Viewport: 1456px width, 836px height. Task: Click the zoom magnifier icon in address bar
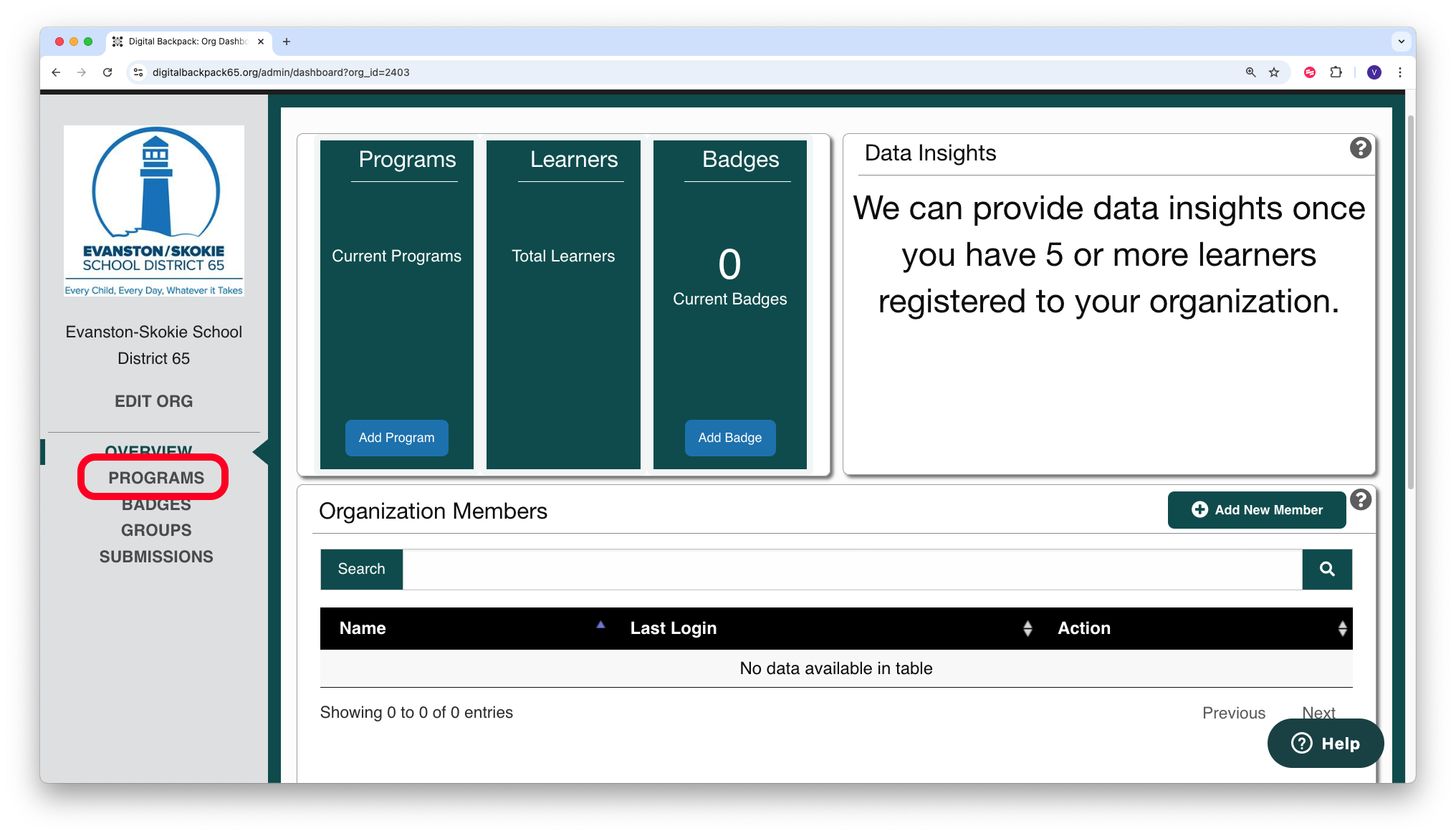pyautogui.click(x=1250, y=72)
